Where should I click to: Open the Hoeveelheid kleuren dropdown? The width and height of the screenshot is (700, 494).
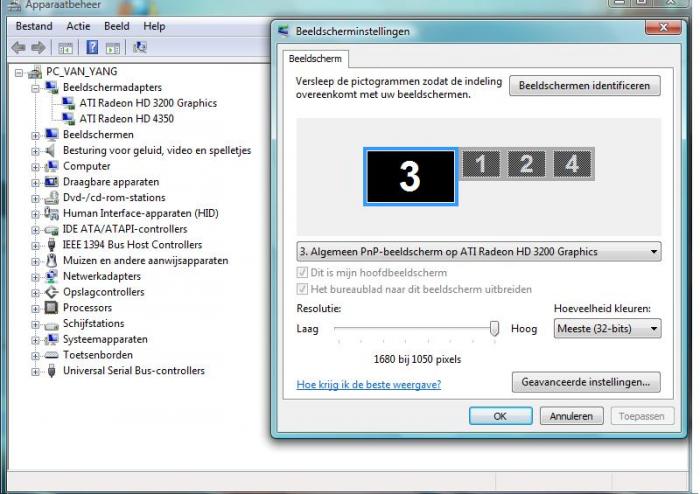[x=607, y=328]
